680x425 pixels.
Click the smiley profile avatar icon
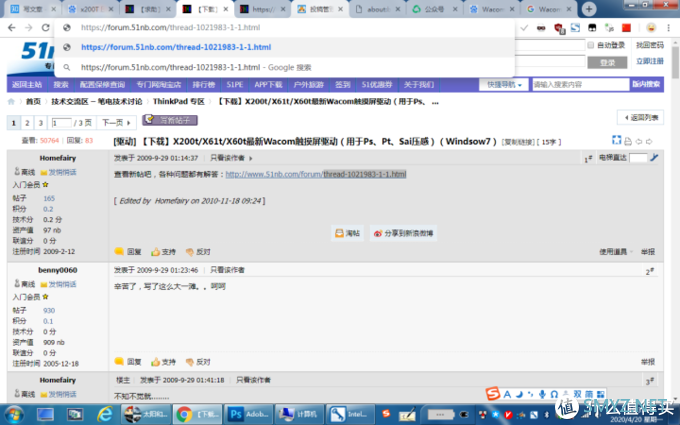point(651,28)
